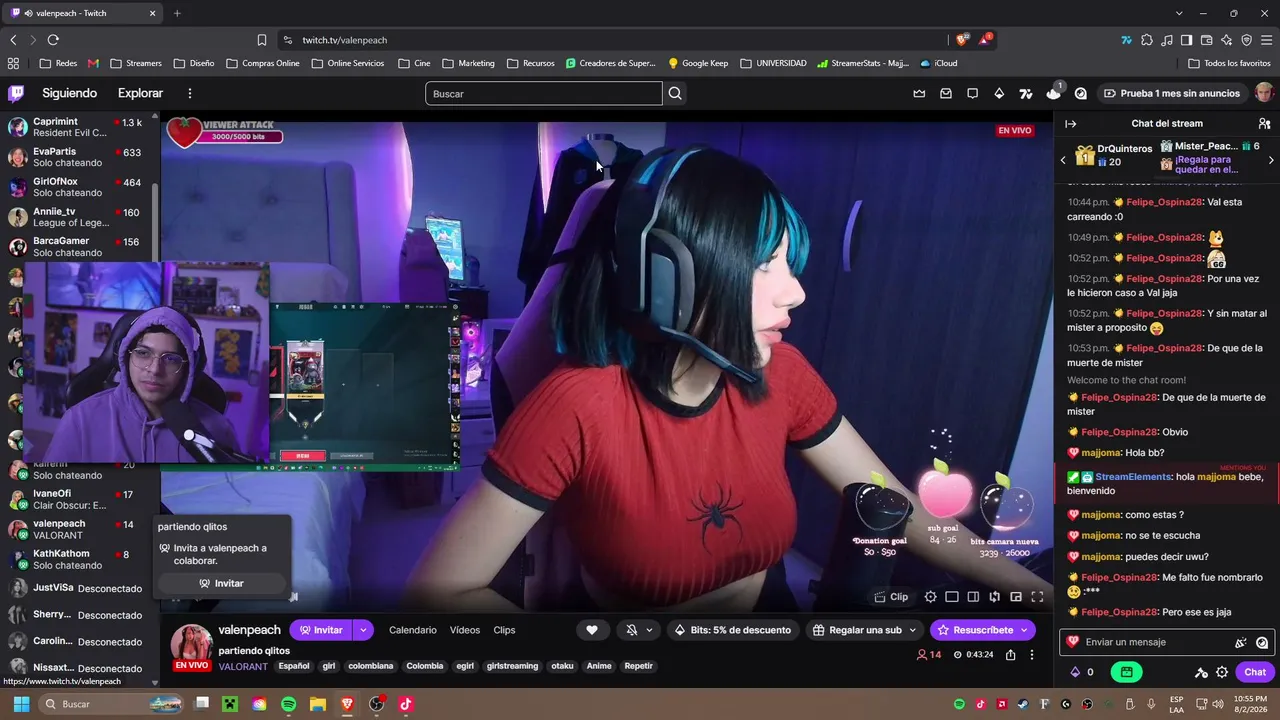Open the browser tab search chevron
The image size is (1280, 720).
click(x=1179, y=13)
